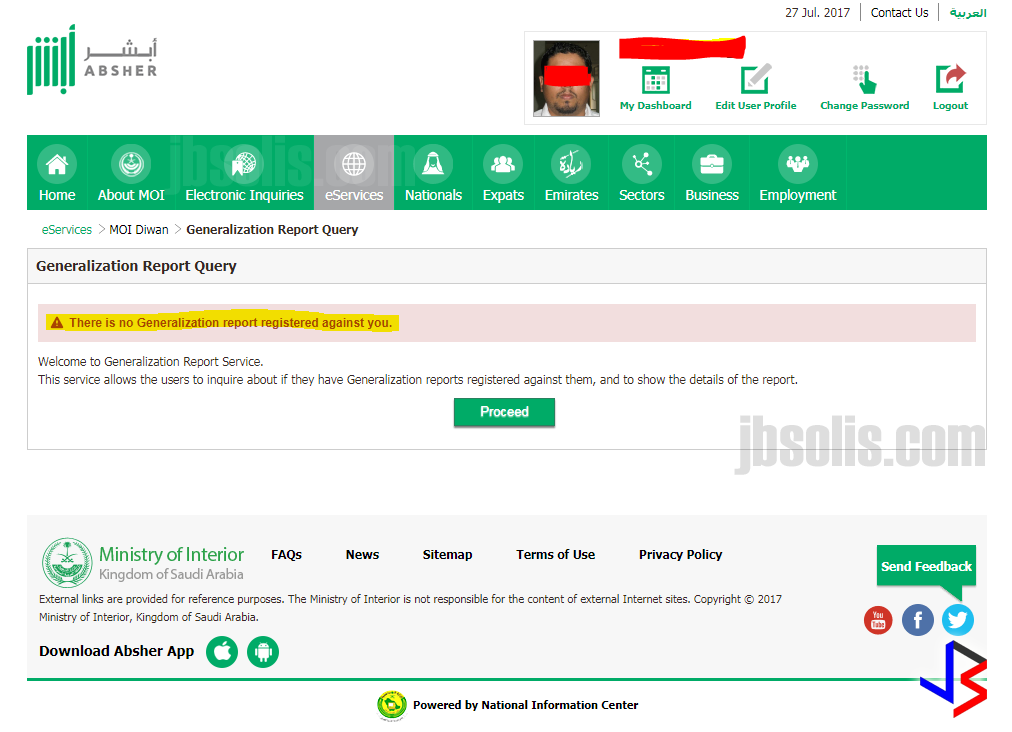Viewport: 1012px width, 732px height.
Task: Click the Electronic Inquiries globe icon
Action: (x=244, y=164)
